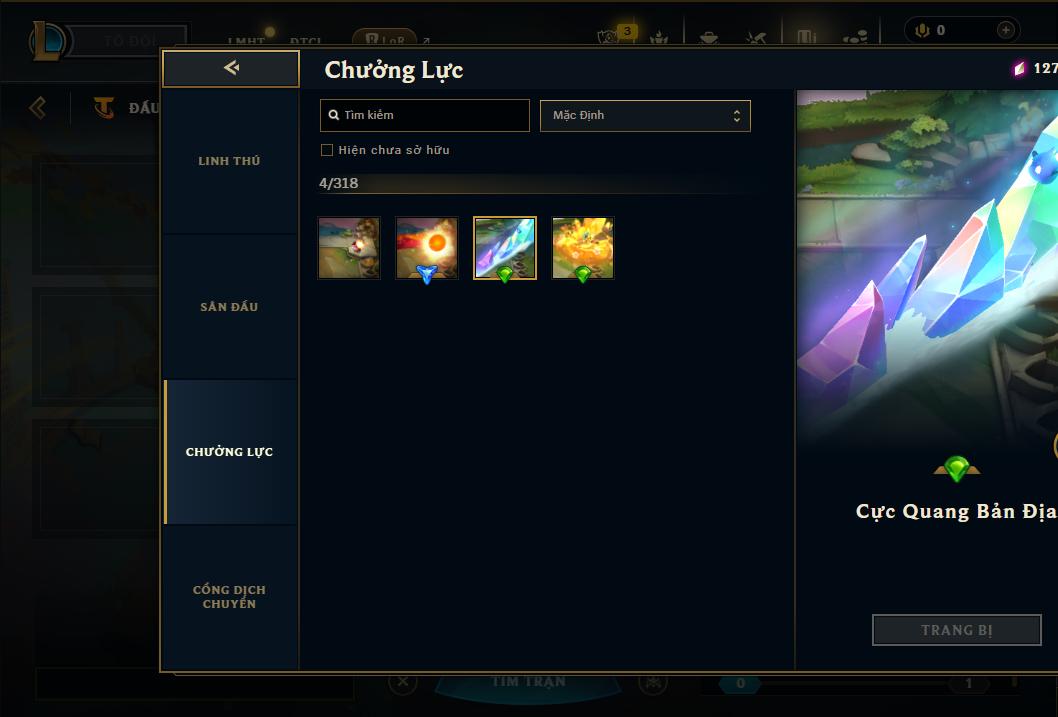Open the Mặc Định sort dropdown
This screenshot has width=1058, height=717.
[645, 115]
